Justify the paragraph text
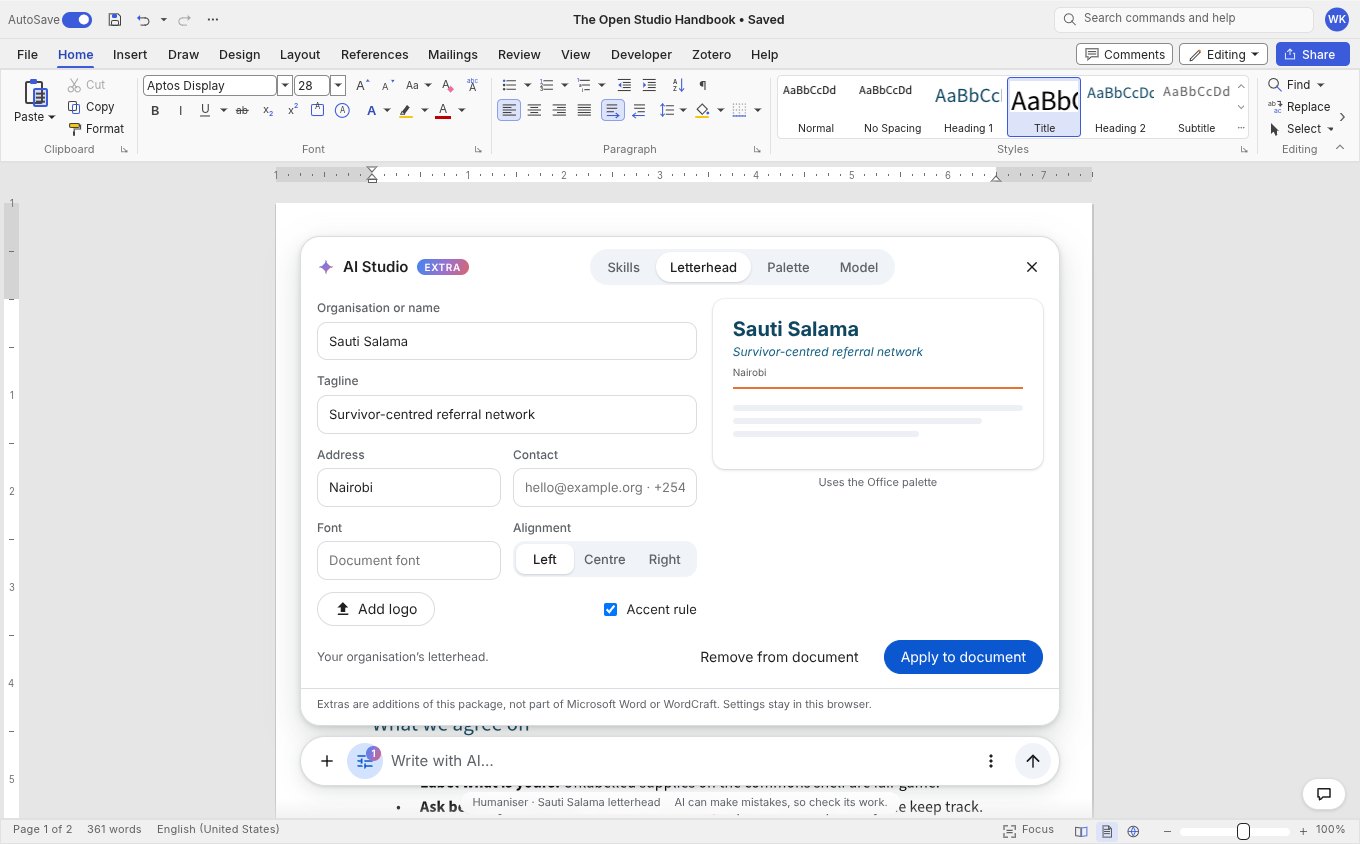Screen dimensions: 1360x844 pyautogui.click(x=584, y=111)
